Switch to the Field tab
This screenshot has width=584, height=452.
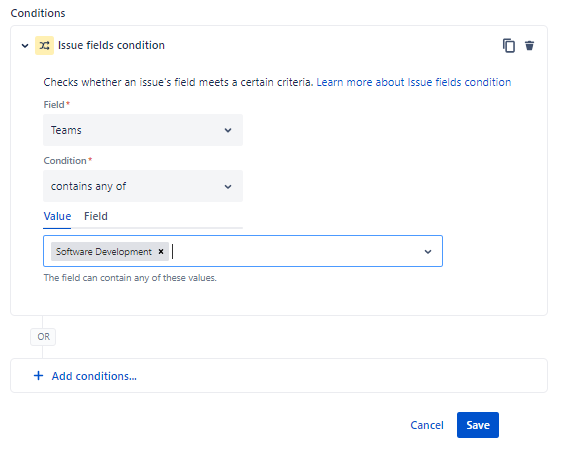click(x=96, y=216)
